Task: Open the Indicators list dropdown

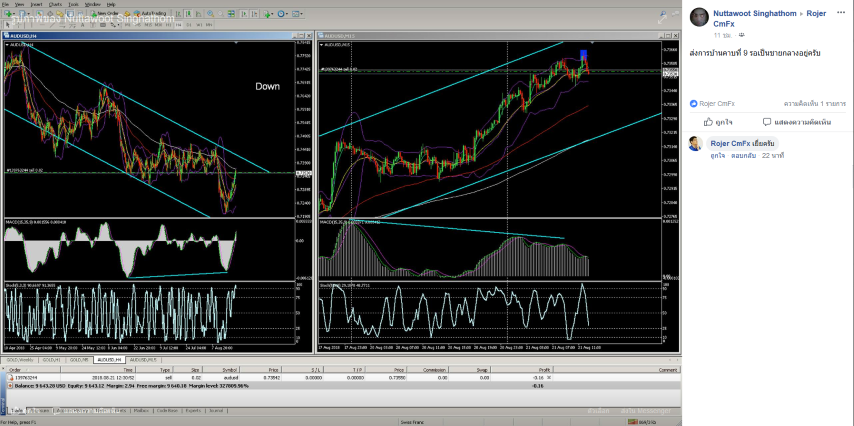Action: 270,14
